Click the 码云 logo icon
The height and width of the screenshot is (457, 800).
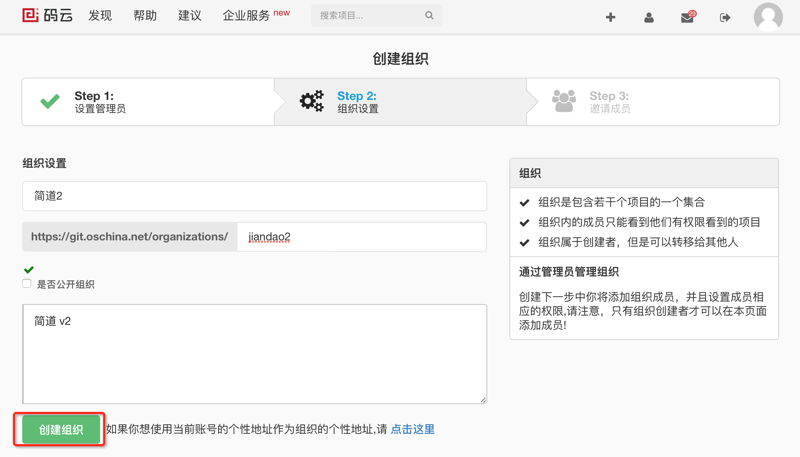[31, 16]
